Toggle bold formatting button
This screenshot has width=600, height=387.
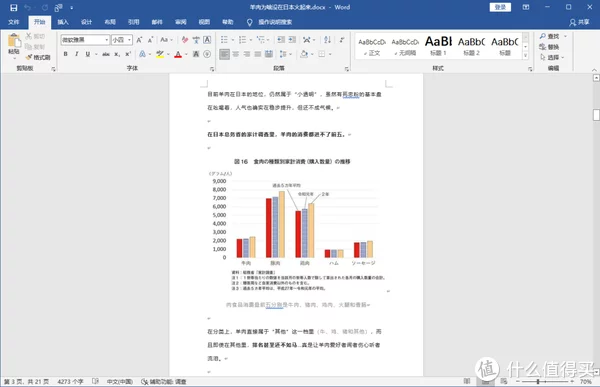coord(65,54)
